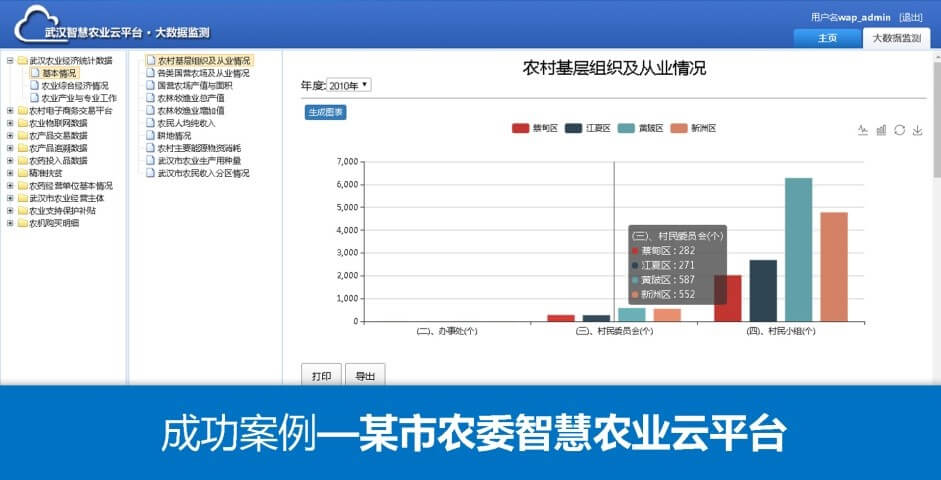Viewport: 941px width, 480px height.
Task: Open the 农民人均纯收入 report item
Action: click(186, 123)
